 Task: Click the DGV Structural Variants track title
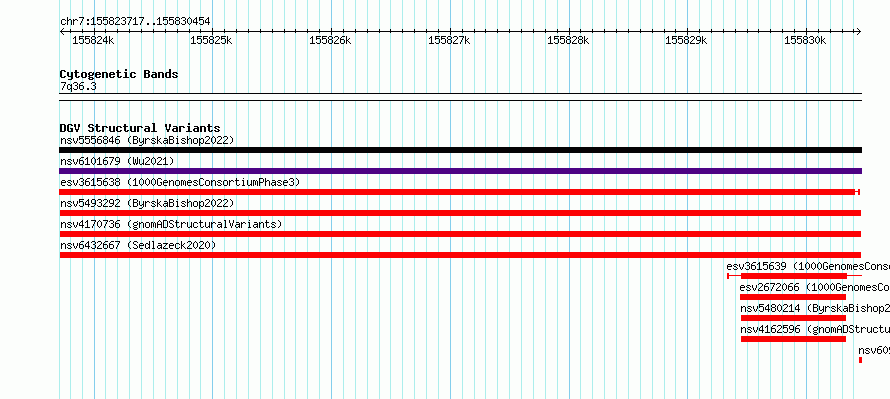pos(140,128)
